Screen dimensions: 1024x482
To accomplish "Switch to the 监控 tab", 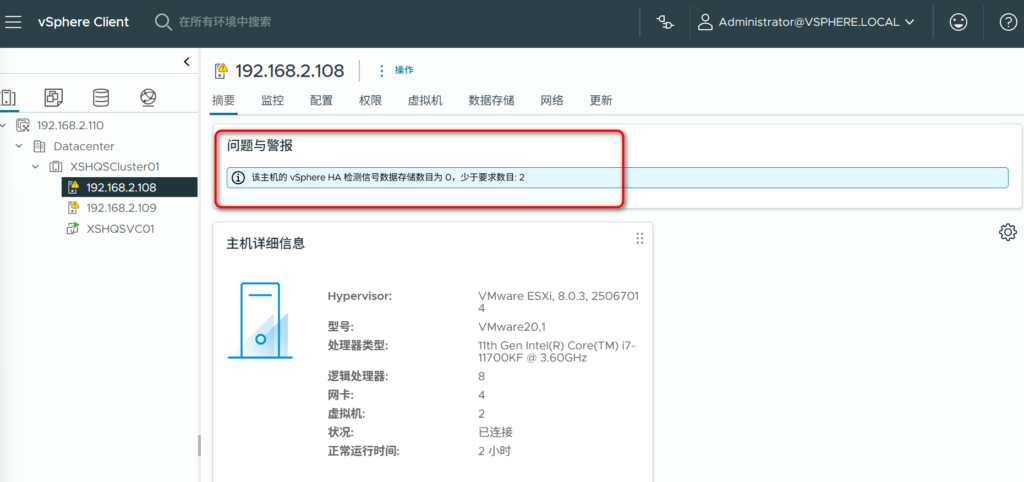I will 272,100.
